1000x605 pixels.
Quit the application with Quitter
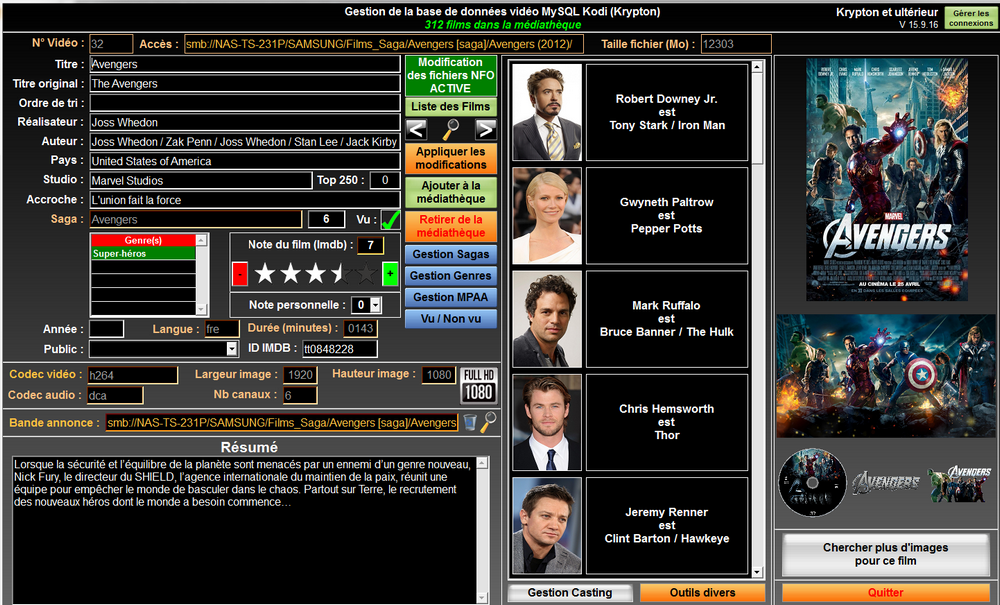tap(885, 593)
